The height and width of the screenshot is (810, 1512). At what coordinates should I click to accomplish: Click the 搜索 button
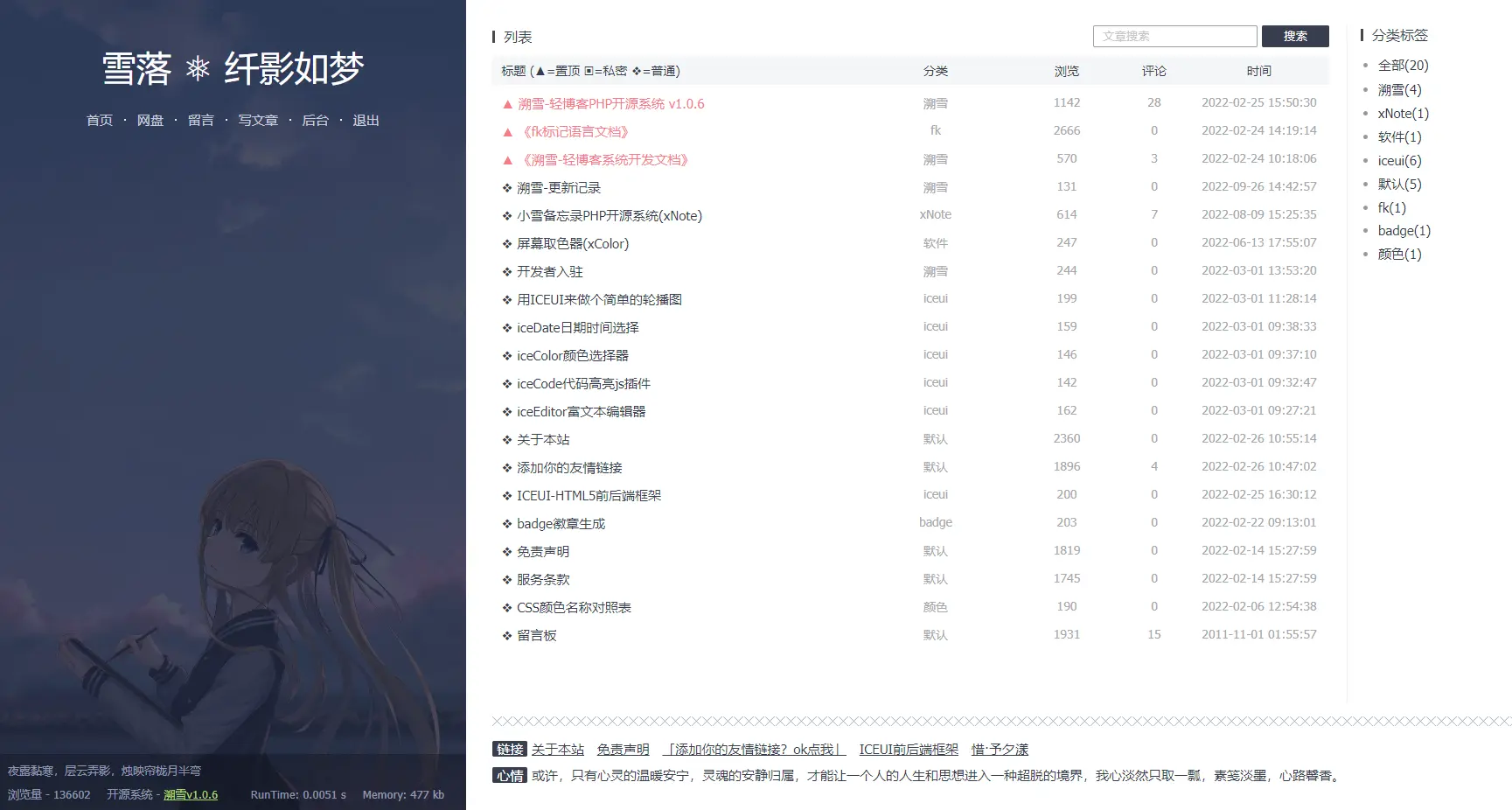pos(1295,36)
